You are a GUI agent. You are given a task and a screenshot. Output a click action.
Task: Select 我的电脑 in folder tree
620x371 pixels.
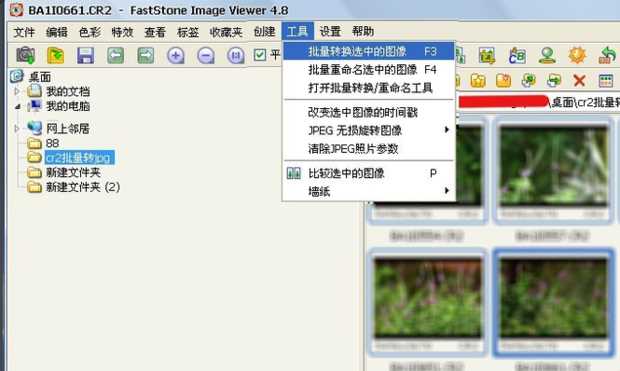[68, 106]
